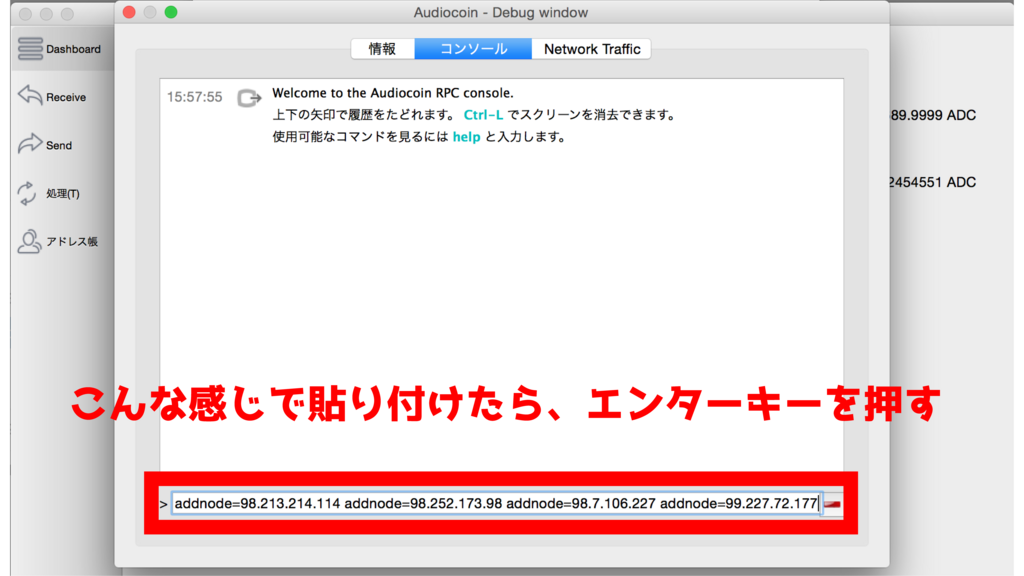Click the Send arrow icon
The width and height of the screenshot is (1024, 576).
tap(30, 144)
